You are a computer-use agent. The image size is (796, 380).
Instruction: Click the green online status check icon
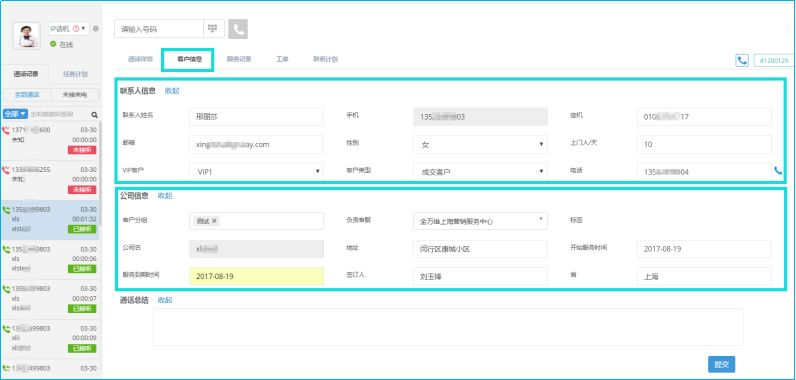point(53,44)
